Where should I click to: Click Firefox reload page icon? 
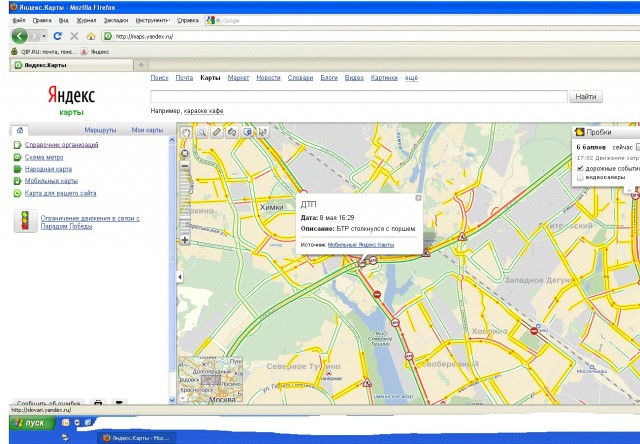[x=58, y=36]
